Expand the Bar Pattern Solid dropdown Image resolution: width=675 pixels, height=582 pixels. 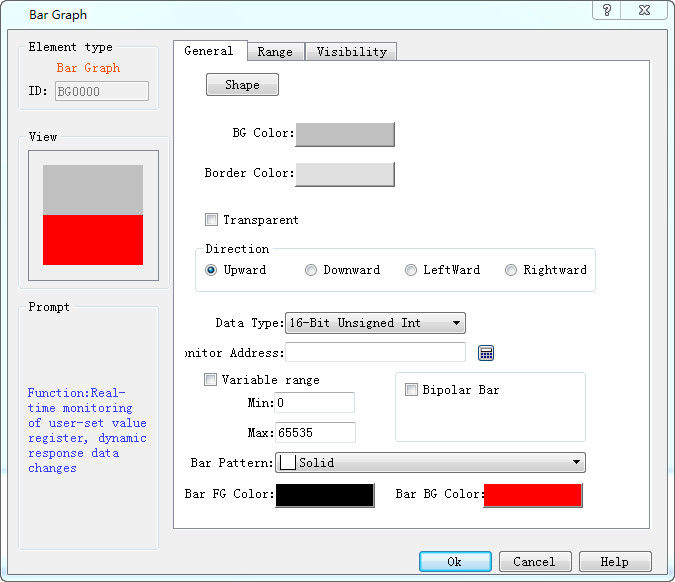[430, 462]
